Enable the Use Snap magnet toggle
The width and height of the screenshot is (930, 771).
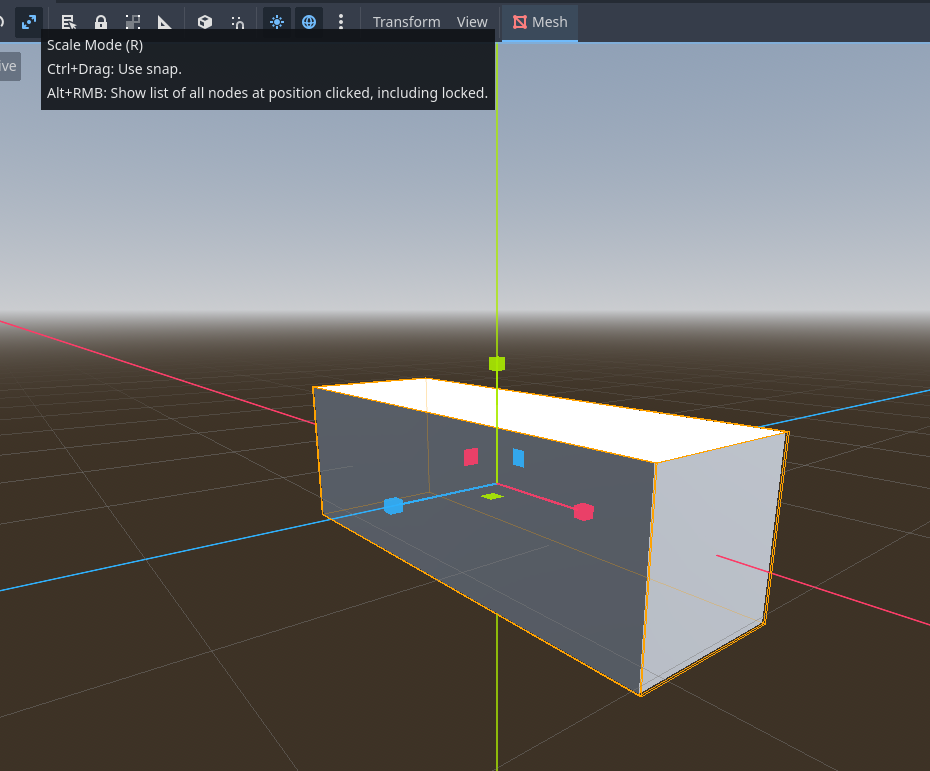click(x=238, y=22)
